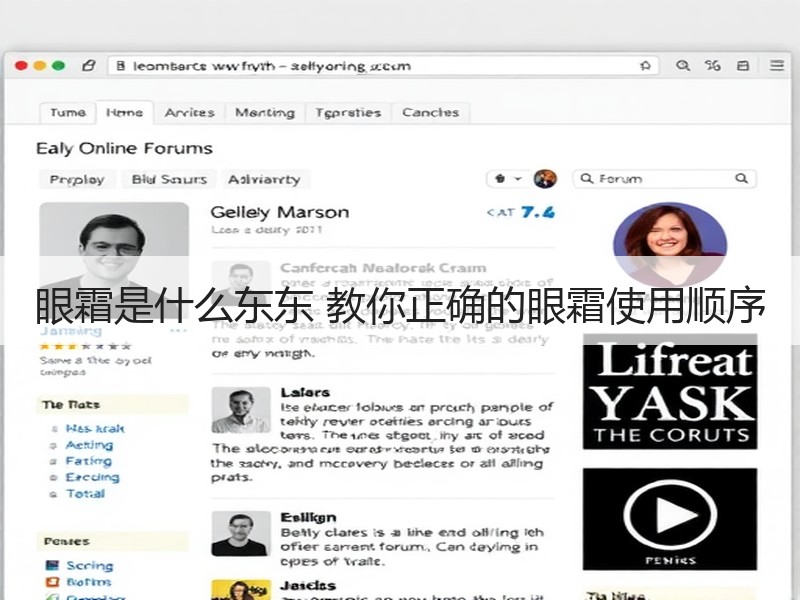The height and width of the screenshot is (600, 800).
Task: Click the Blu Sours filter button
Action: pyautogui.click(x=169, y=180)
